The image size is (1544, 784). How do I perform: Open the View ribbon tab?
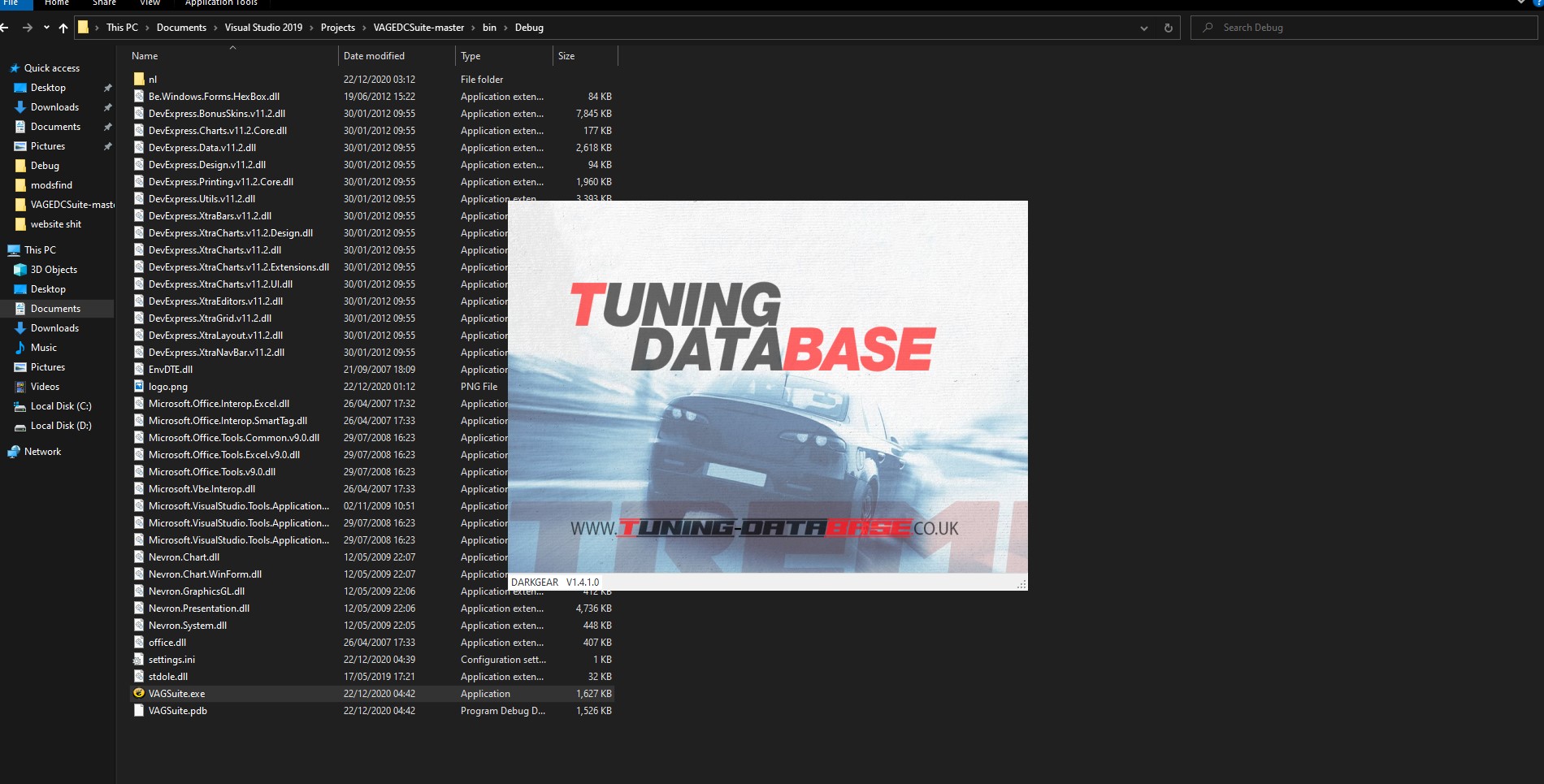click(x=150, y=3)
